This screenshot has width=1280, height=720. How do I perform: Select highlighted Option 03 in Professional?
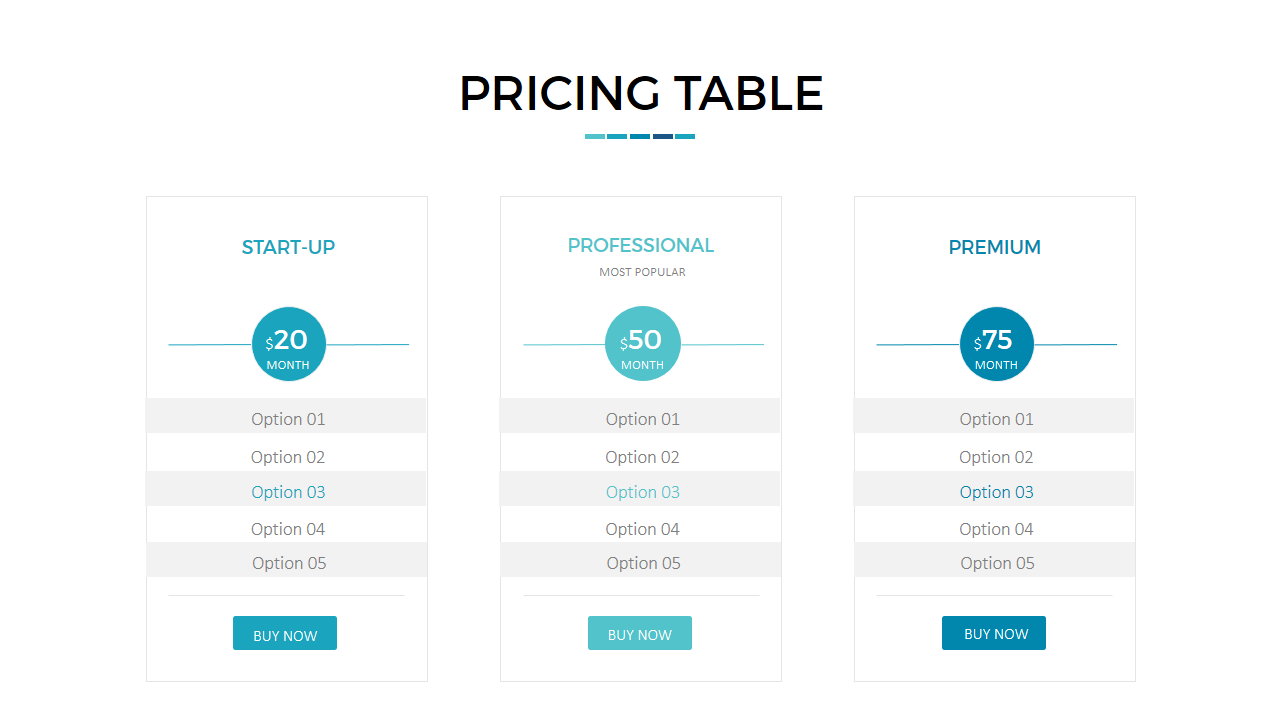(642, 492)
